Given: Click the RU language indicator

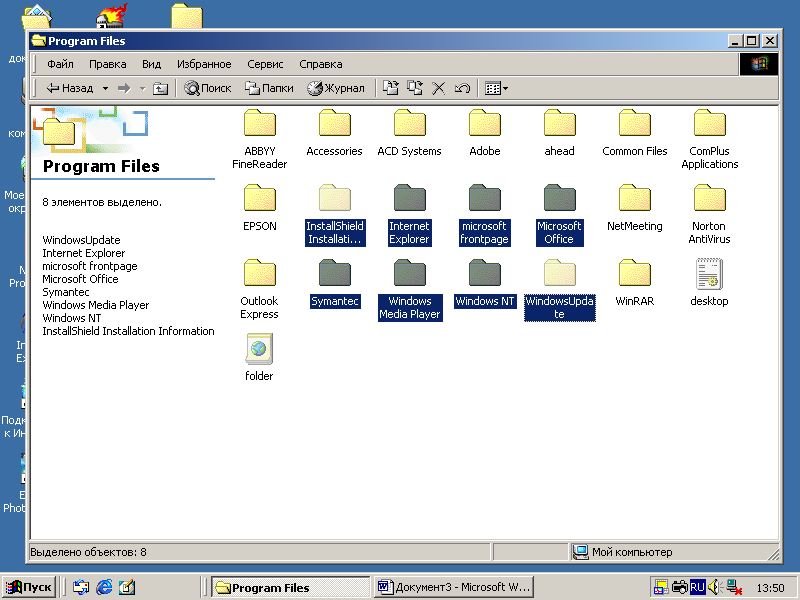Looking at the screenshot, I should click(697, 587).
